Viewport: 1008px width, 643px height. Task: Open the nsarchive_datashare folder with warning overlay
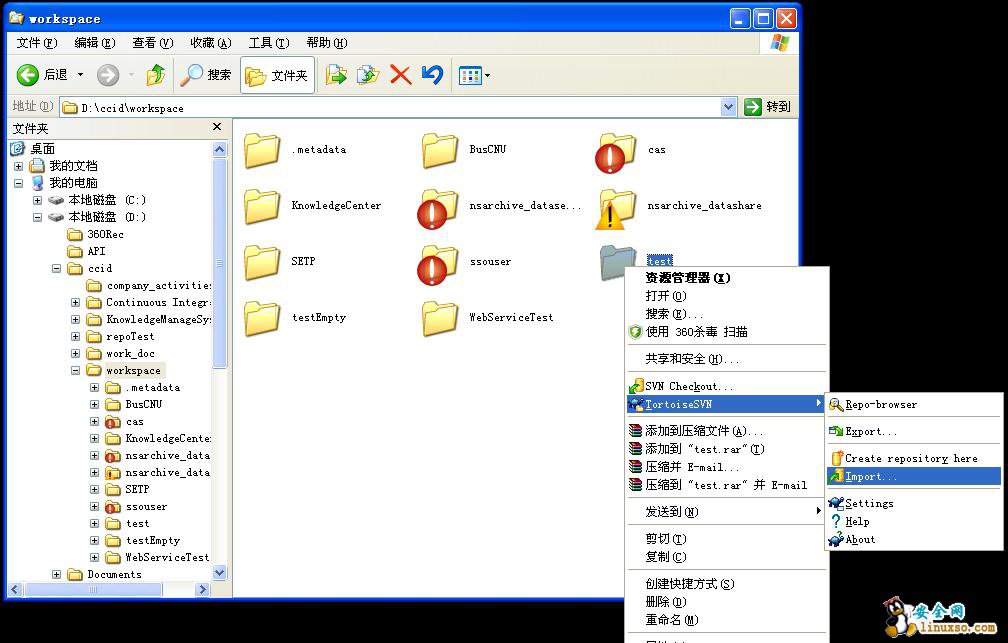pos(616,207)
